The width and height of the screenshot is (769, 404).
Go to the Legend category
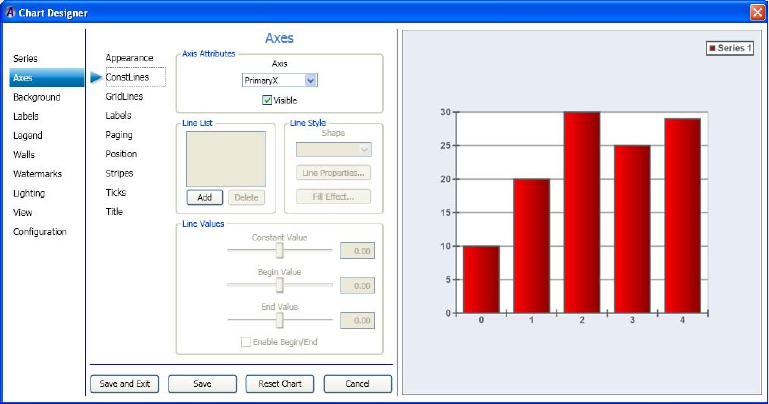click(27, 135)
